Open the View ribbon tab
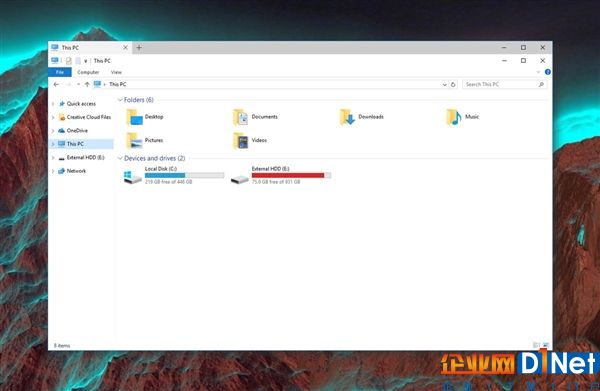600x391 pixels. click(x=116, y=72)
